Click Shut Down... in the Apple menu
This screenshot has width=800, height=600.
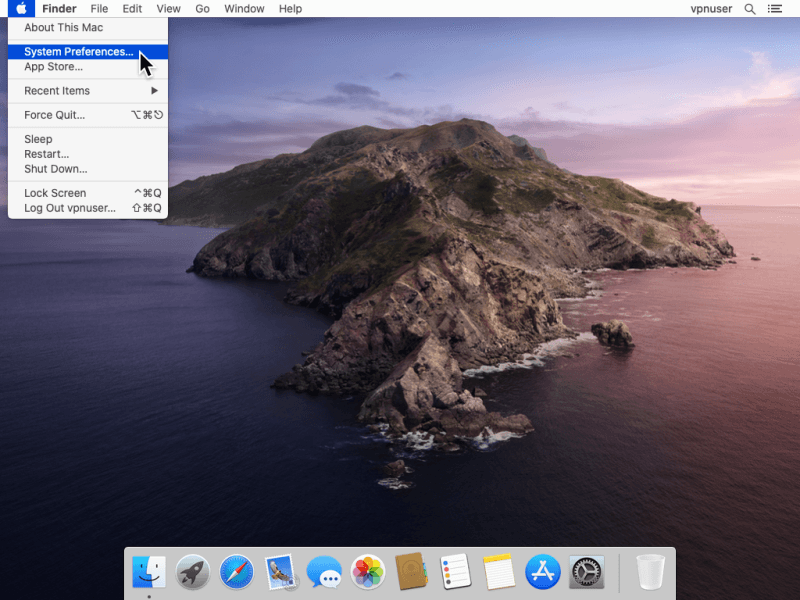[55, 169]
